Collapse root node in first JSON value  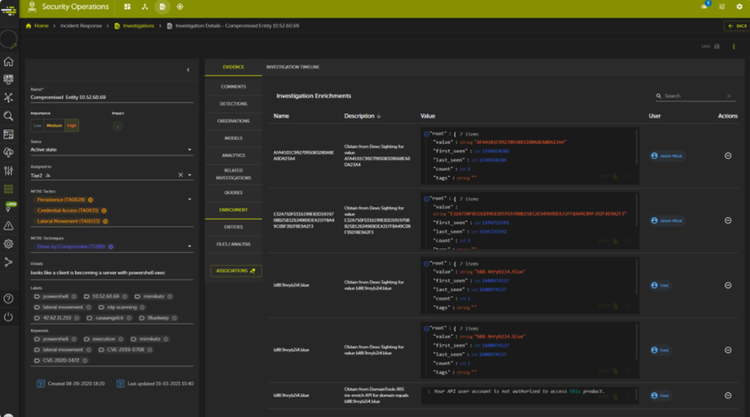point(426,134)
